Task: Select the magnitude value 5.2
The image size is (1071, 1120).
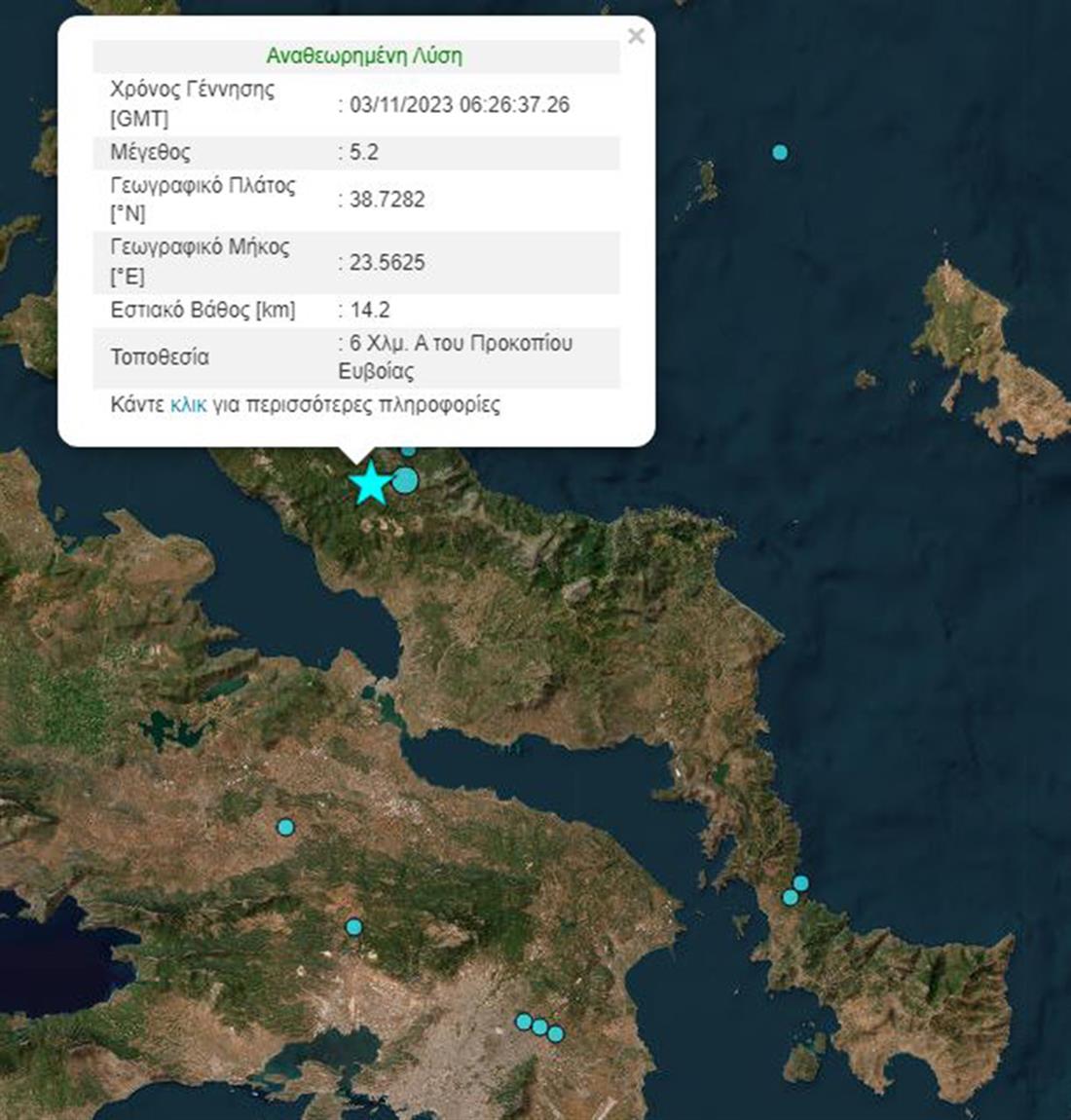Action: [364, 152]
